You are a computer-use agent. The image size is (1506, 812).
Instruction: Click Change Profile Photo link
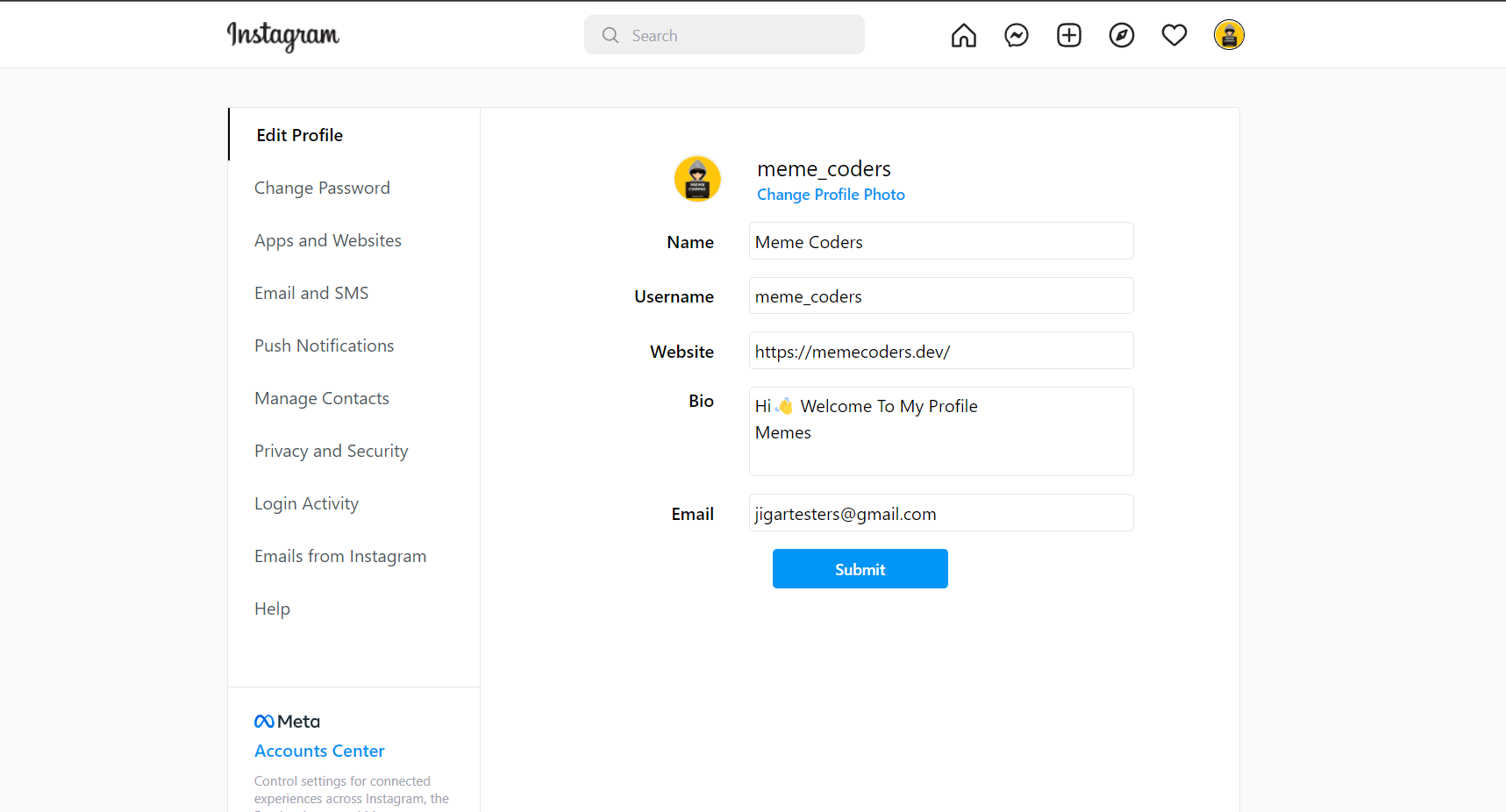831,195
